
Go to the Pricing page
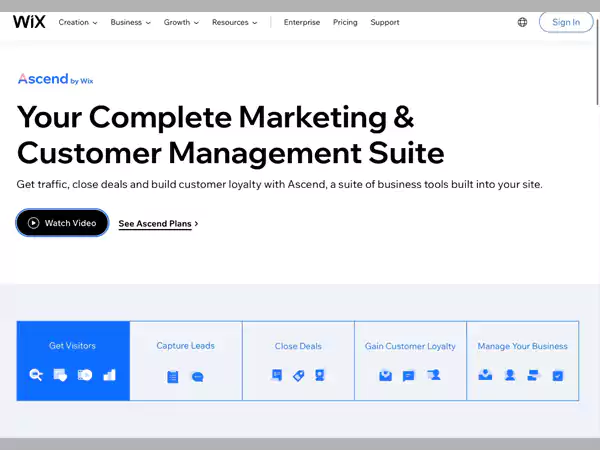tap(345, 22)
